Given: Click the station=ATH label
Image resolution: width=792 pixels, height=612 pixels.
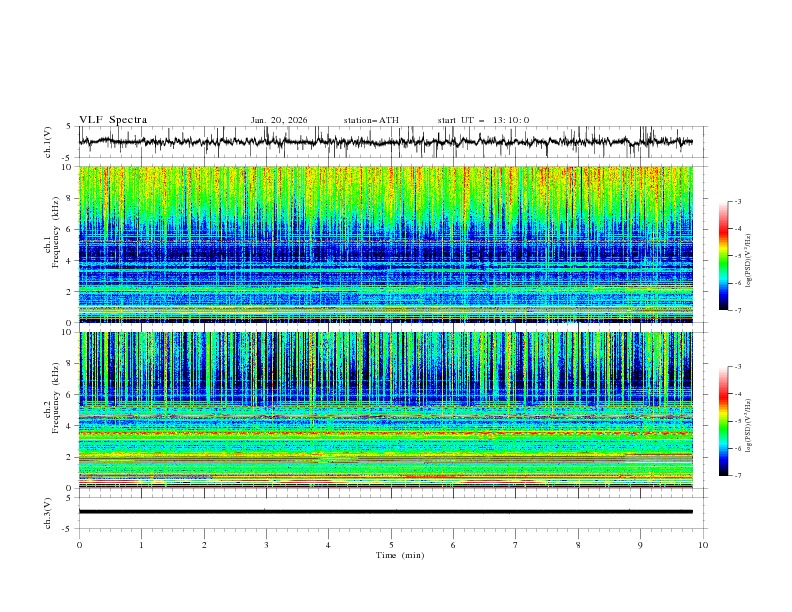Looking at the screenshot, I should tap(371, 120).
